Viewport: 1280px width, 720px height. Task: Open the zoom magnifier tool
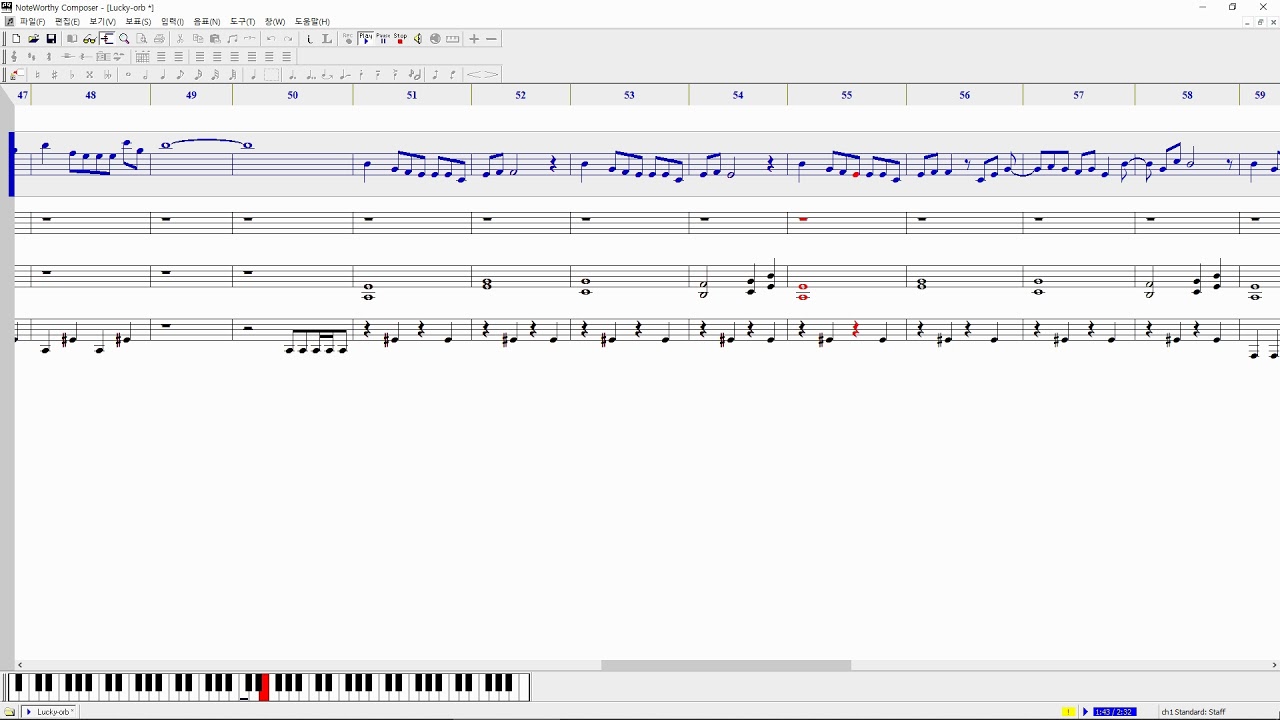[124, 39]
